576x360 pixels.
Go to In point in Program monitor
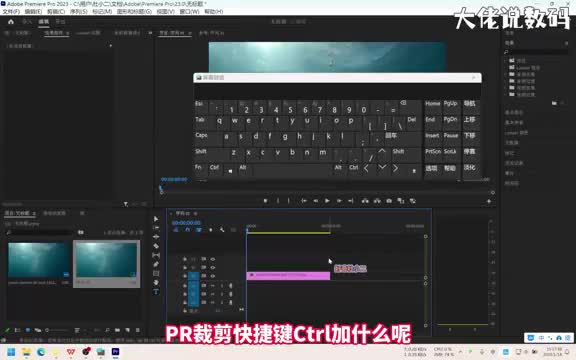coord(304,201)
